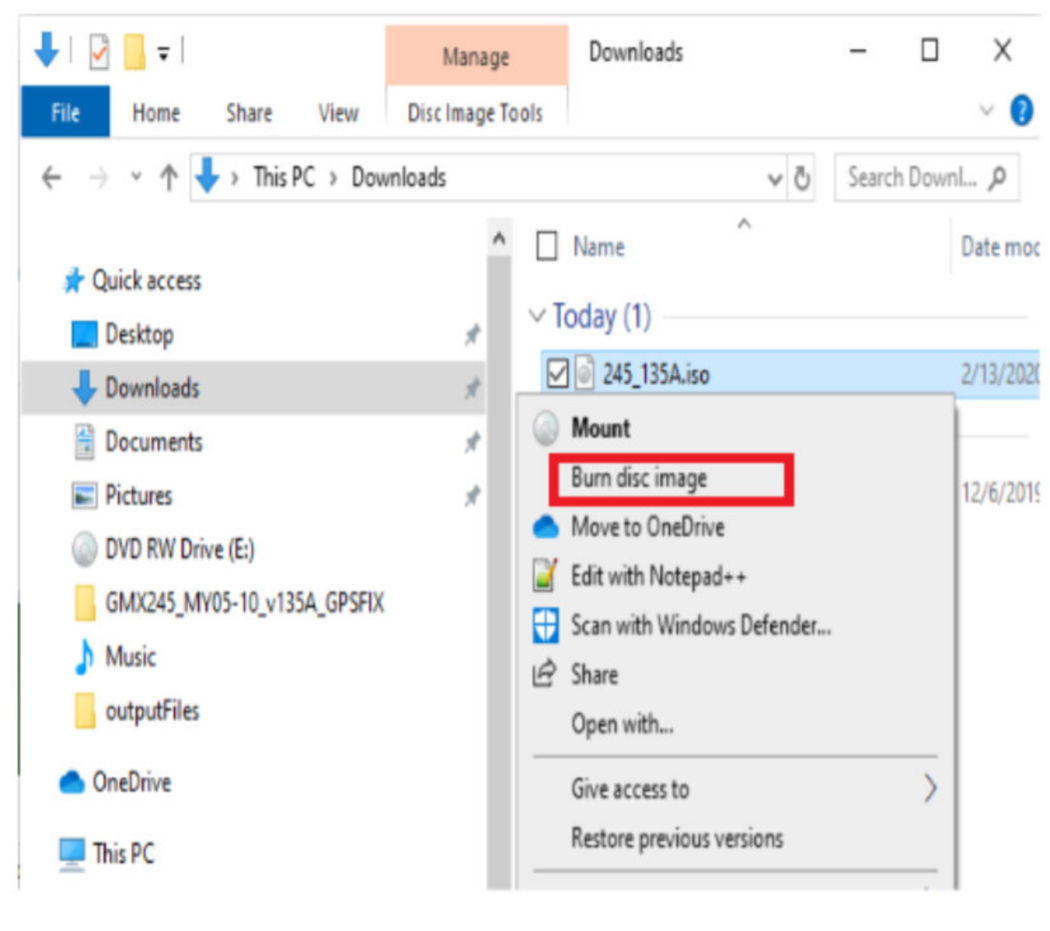Click the Properties icon in quick access toolbar

98,51
